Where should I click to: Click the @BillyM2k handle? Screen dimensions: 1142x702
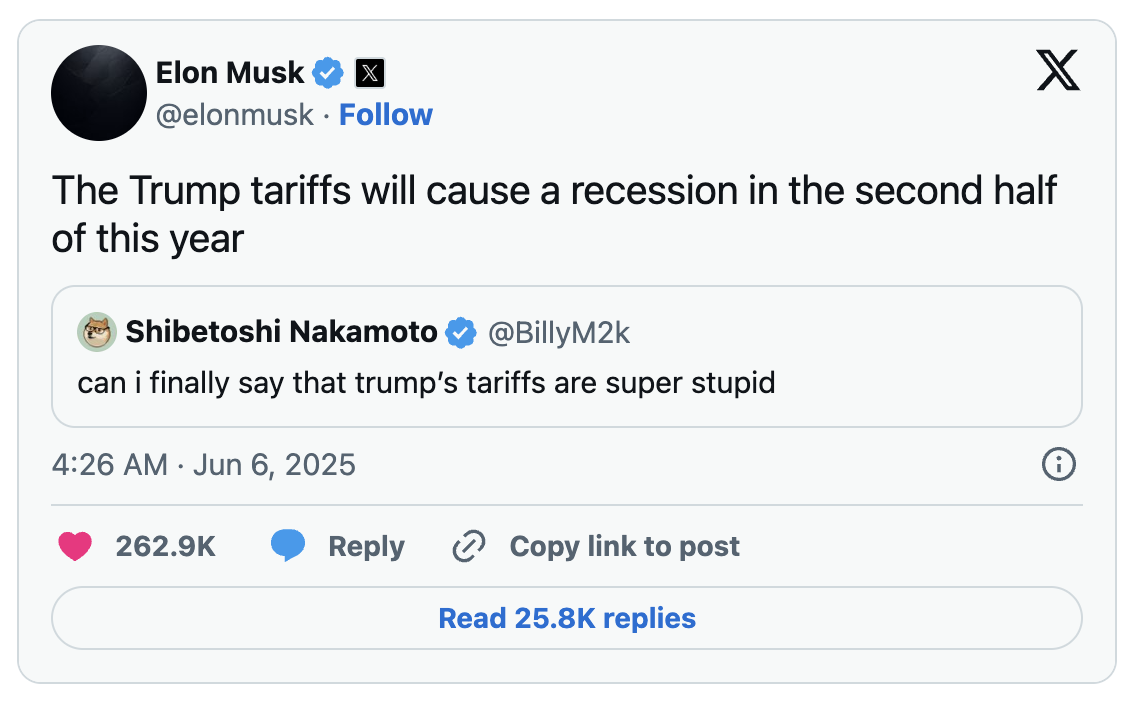click(559, 333)
